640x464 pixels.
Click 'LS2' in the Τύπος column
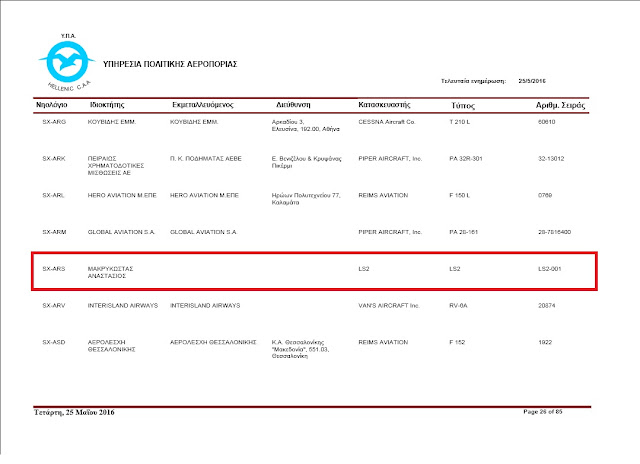(455, 269)
